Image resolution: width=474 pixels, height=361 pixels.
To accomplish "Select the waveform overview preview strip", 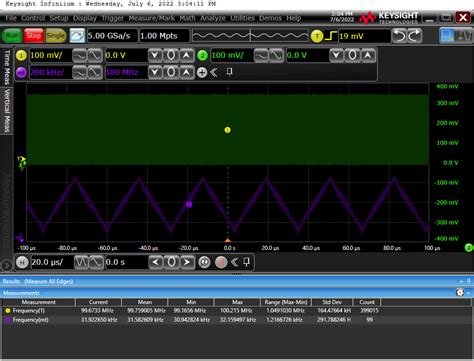I will pos(250,36).
